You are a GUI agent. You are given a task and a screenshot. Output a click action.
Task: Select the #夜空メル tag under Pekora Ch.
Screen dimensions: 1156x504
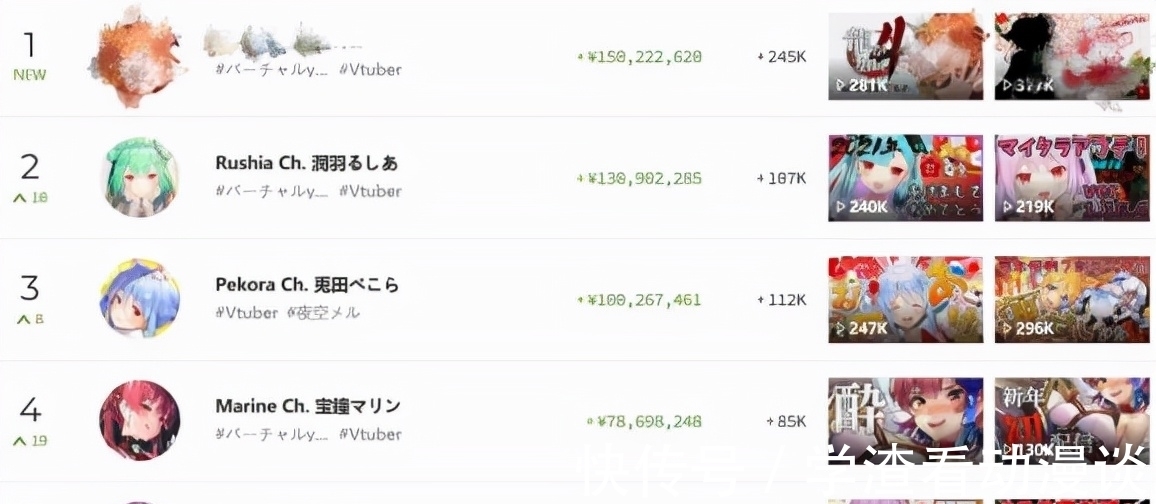[323, 313]
